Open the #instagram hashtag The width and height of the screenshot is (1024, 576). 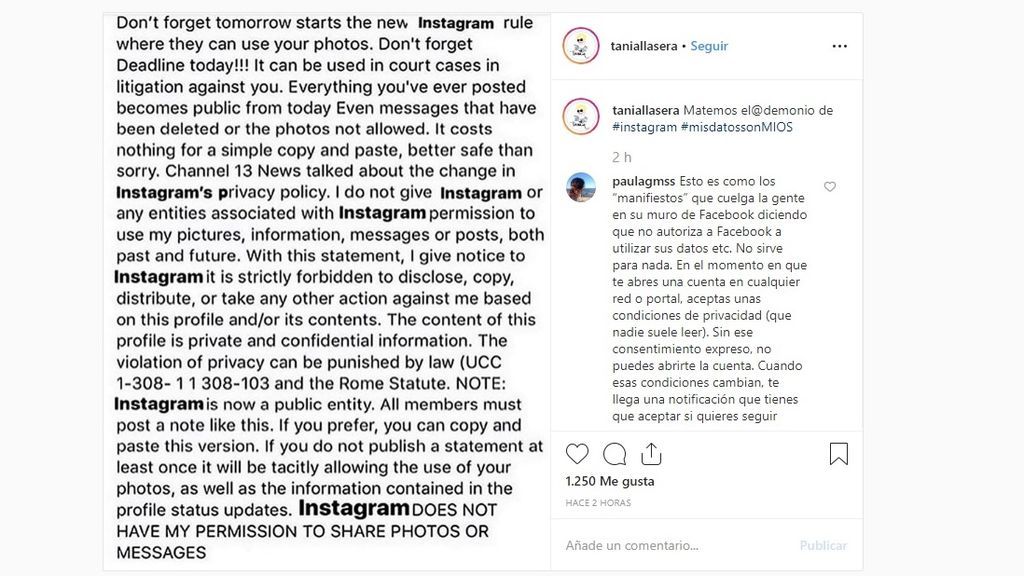point(645,127)
